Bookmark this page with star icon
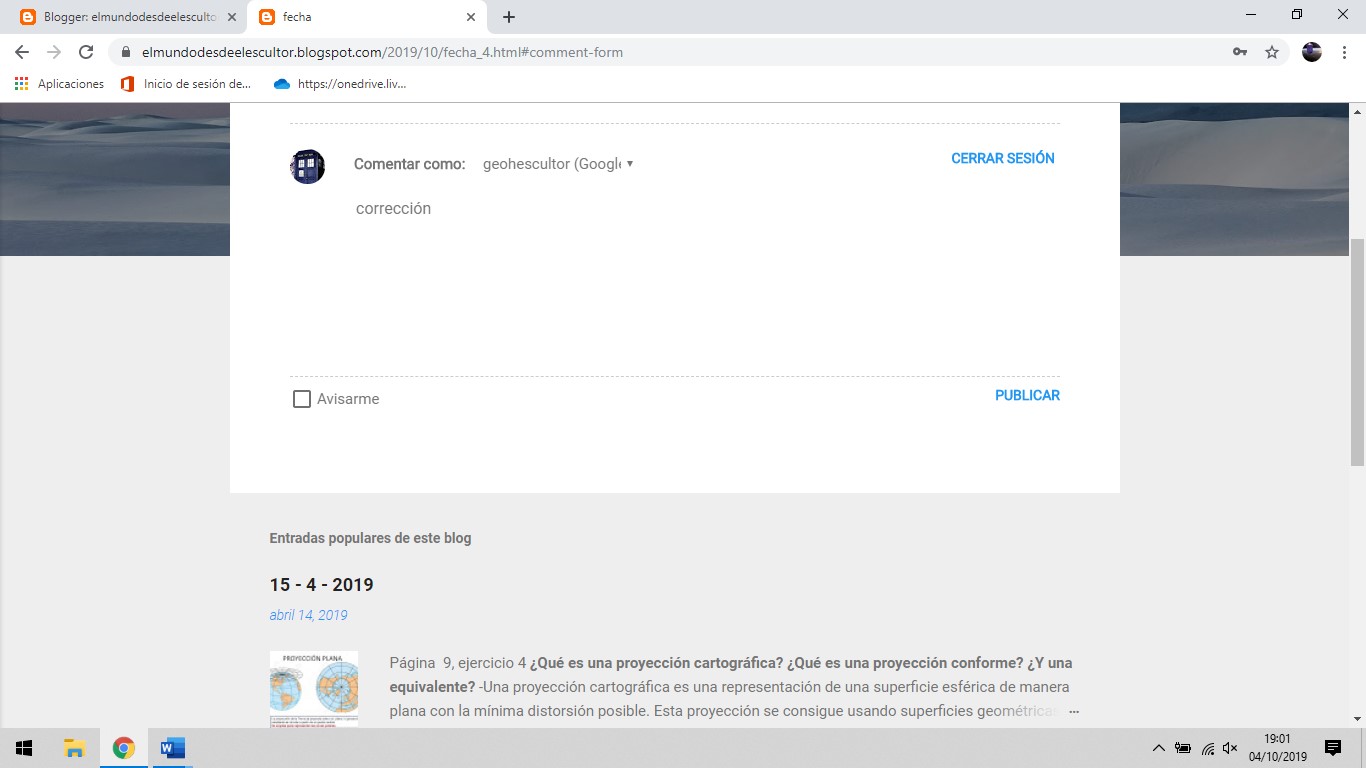1366x768 pixels. pyautogui.click(x=1272, y=52)
